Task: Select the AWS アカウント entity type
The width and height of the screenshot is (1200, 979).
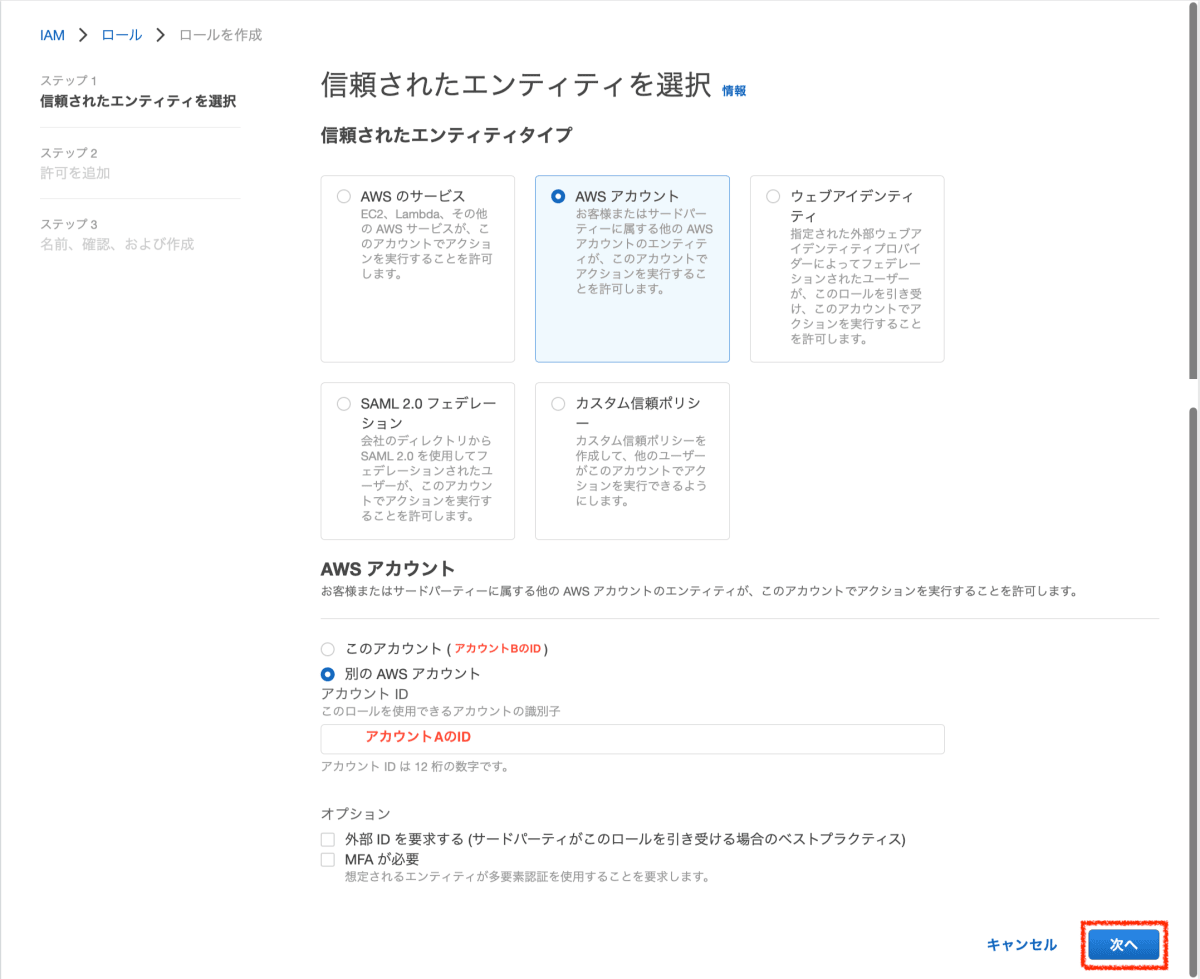Action: [560, 196]
